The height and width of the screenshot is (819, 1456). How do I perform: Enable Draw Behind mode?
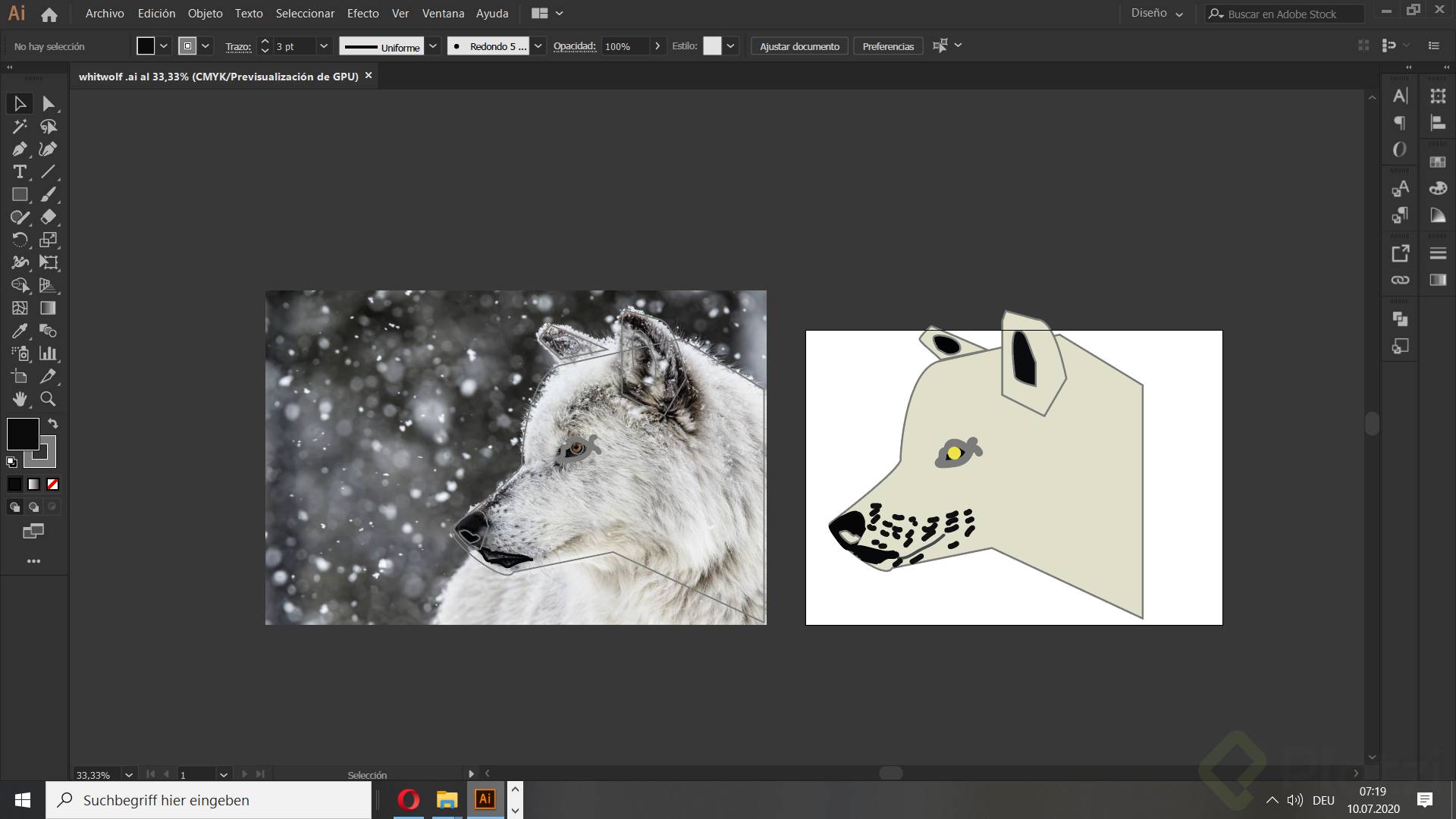33,507
